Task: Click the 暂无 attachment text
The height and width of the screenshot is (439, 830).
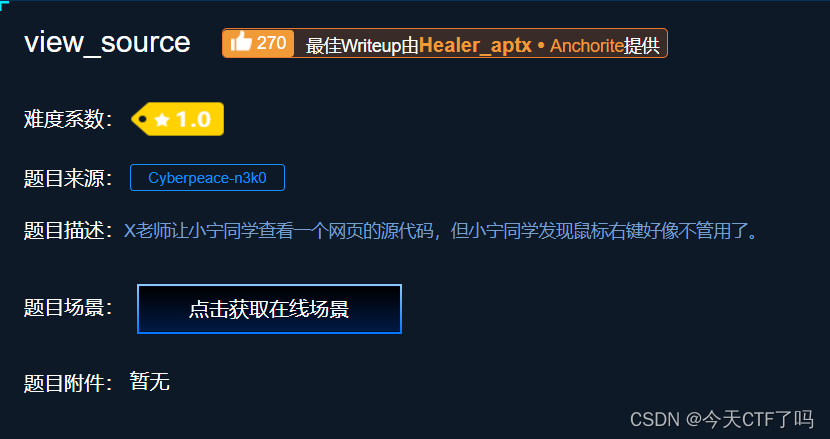Action: 150,381
